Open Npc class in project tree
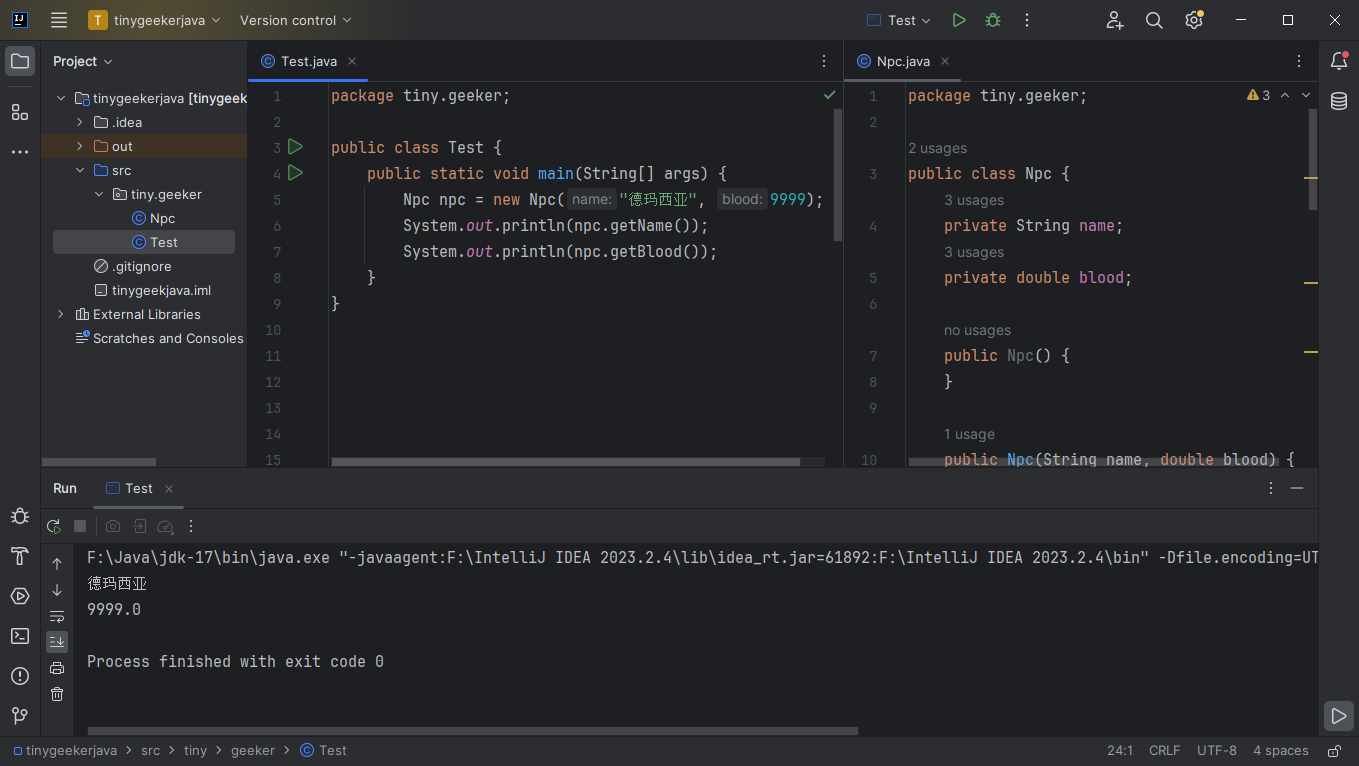 coord(154,218)
